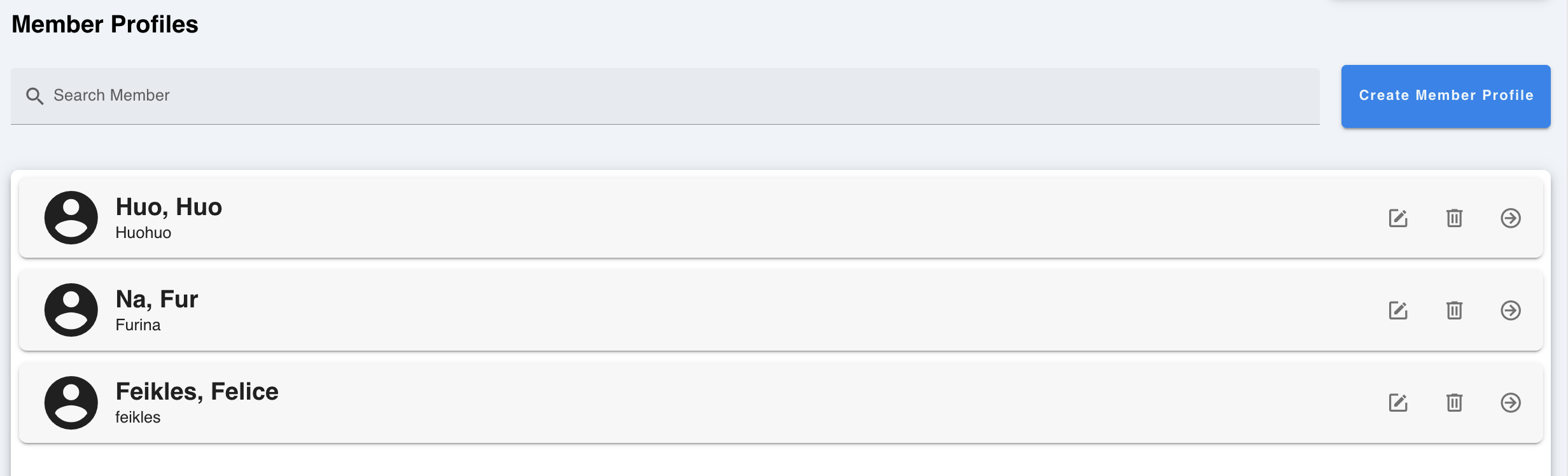
Task: Select the 'Na, Fur' member card
Action: pyautogui.click(x=764, y=311)
